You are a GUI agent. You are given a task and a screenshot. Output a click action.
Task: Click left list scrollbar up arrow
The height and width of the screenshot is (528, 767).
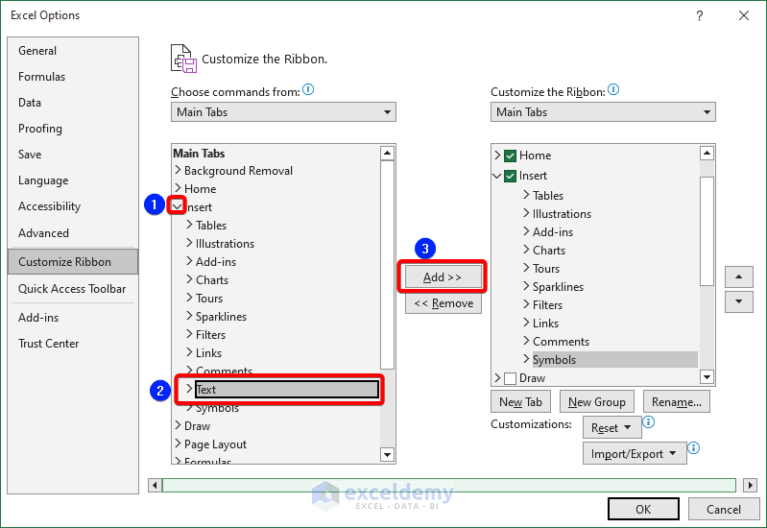387,153
